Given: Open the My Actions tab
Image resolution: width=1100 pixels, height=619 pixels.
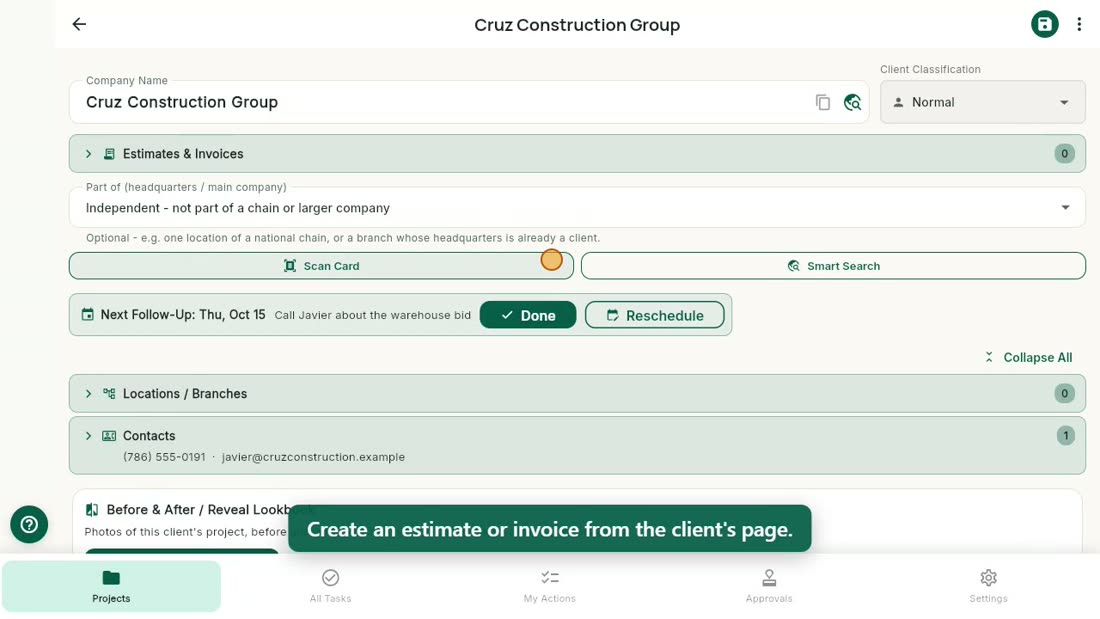Looking at the screenshot, I should [x=549, y=587].
